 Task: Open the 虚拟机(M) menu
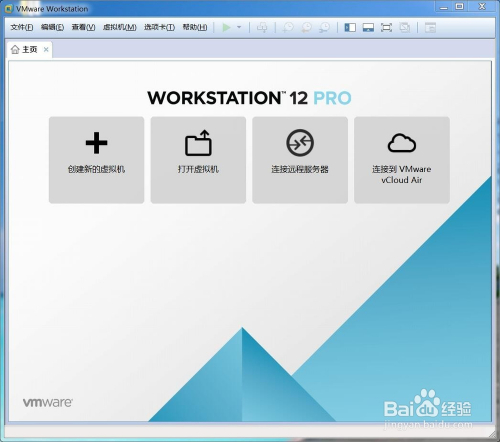click(120, 27)
